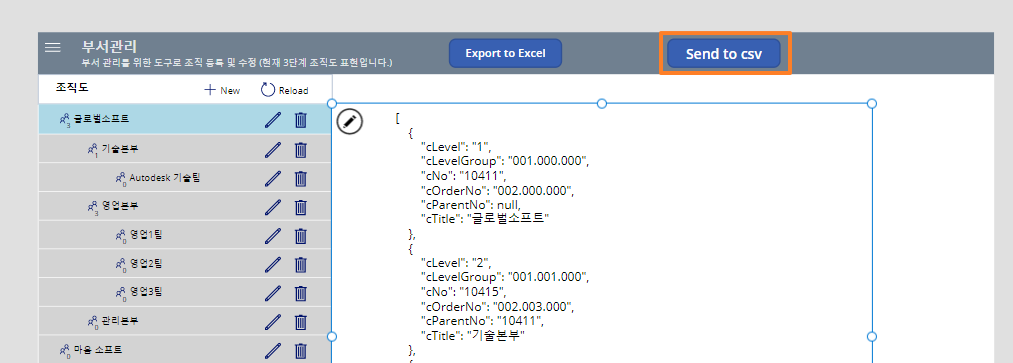Edit the 기술본부 row with pencil icon

coord(273,150)
